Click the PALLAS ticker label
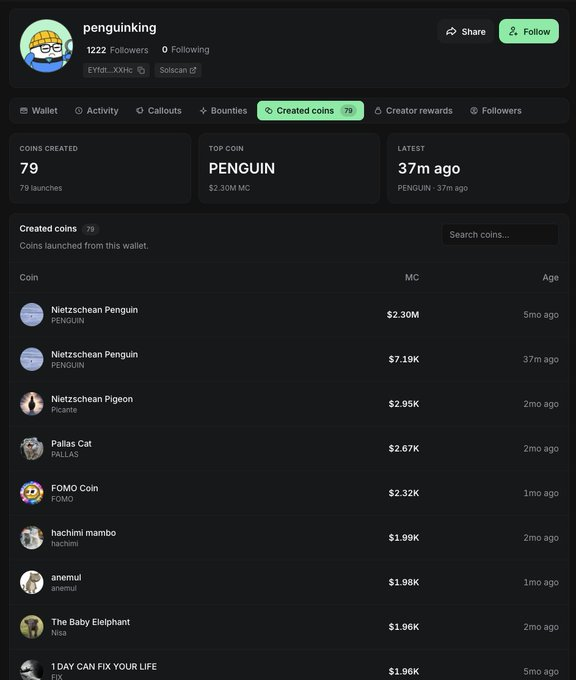The width and height of the screenshot is (576, 680). (65, 454)
